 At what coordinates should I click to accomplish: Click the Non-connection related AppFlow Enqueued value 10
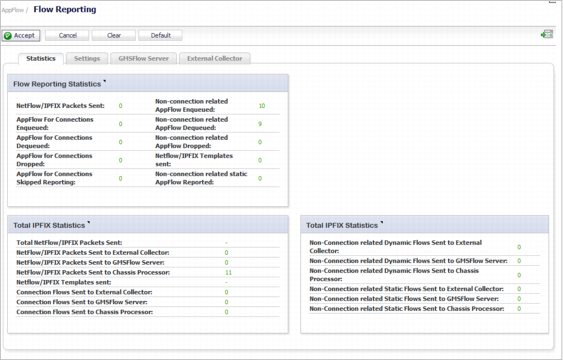click(262, 106)
